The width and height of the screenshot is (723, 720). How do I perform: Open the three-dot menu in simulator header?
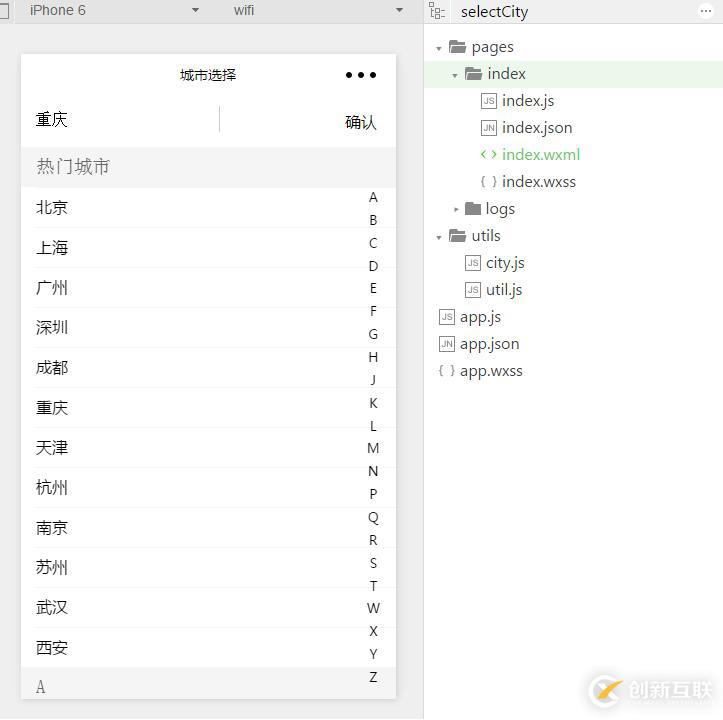tap(361, 75)
